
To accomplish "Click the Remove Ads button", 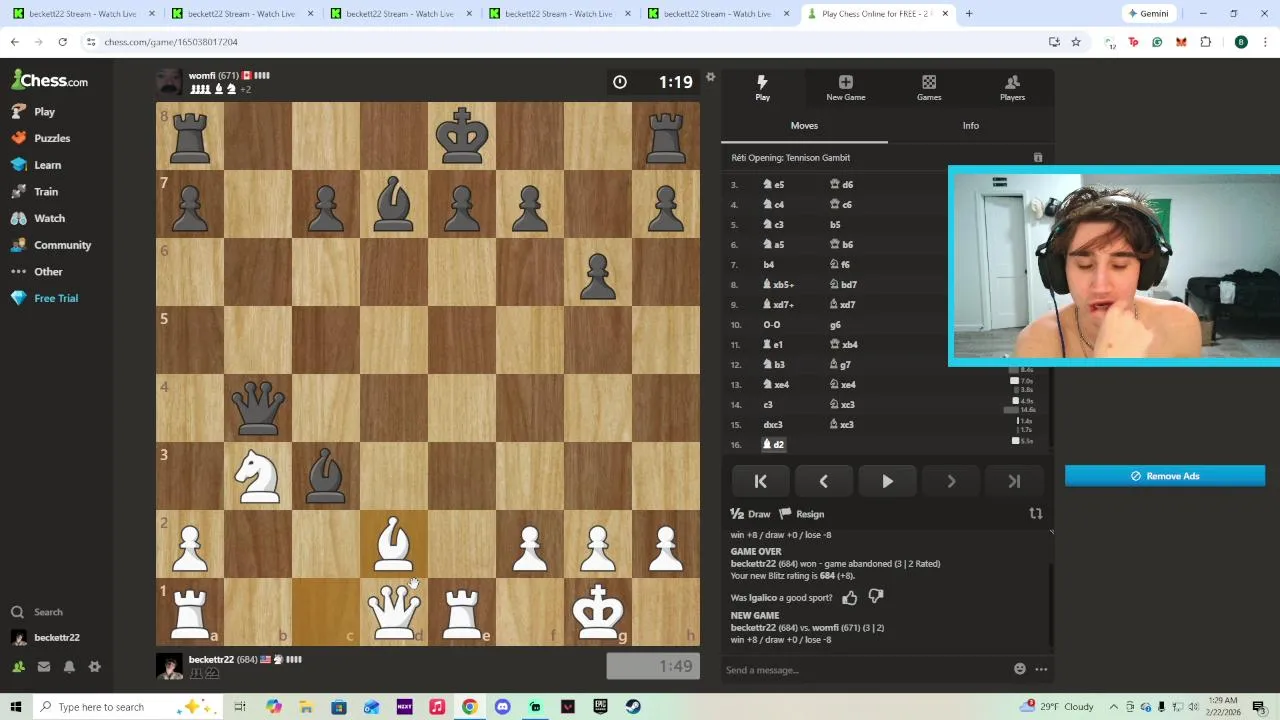I will coord(1165,476).
